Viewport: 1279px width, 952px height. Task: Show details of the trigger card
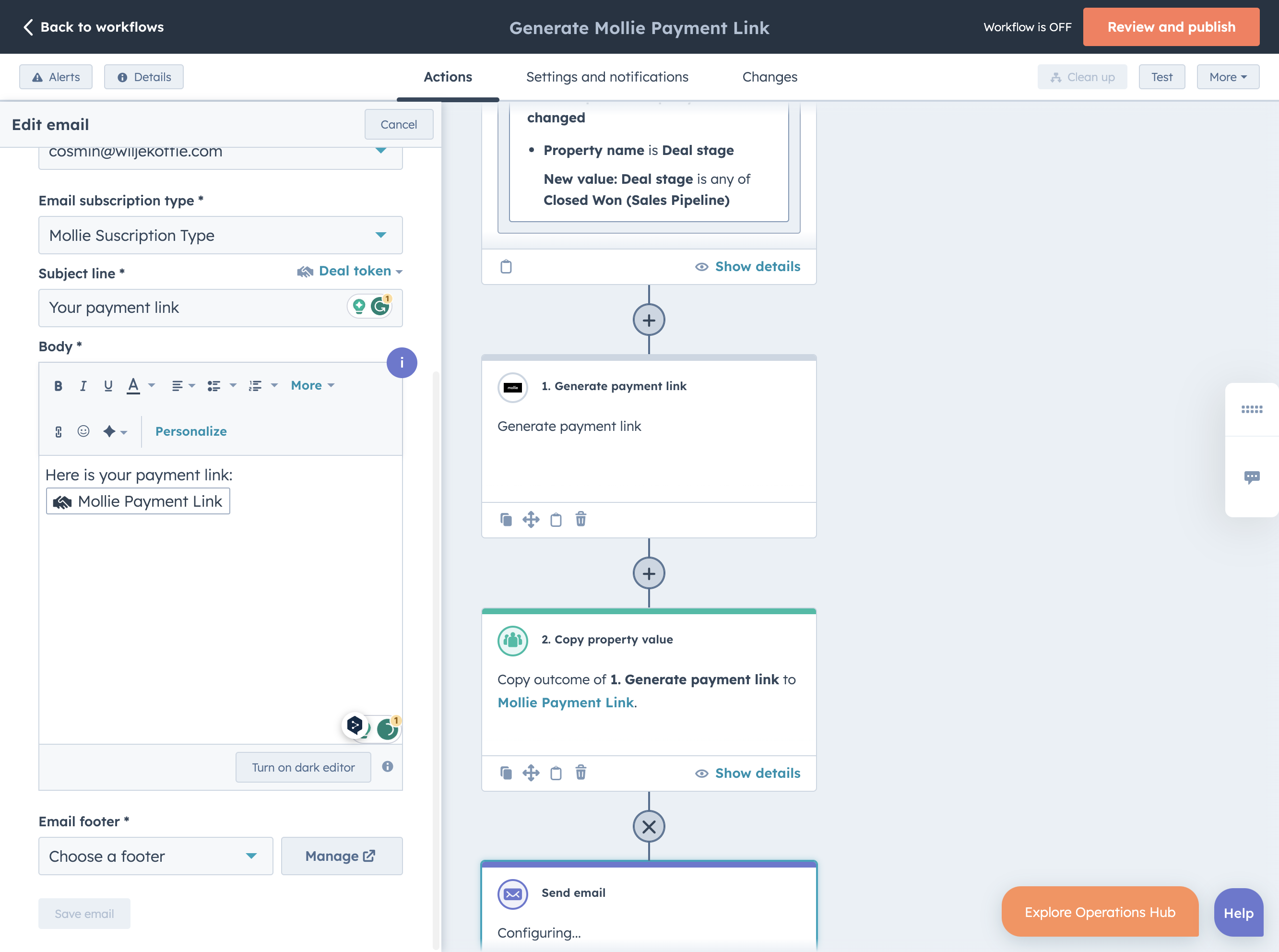[x=748, y=267]
